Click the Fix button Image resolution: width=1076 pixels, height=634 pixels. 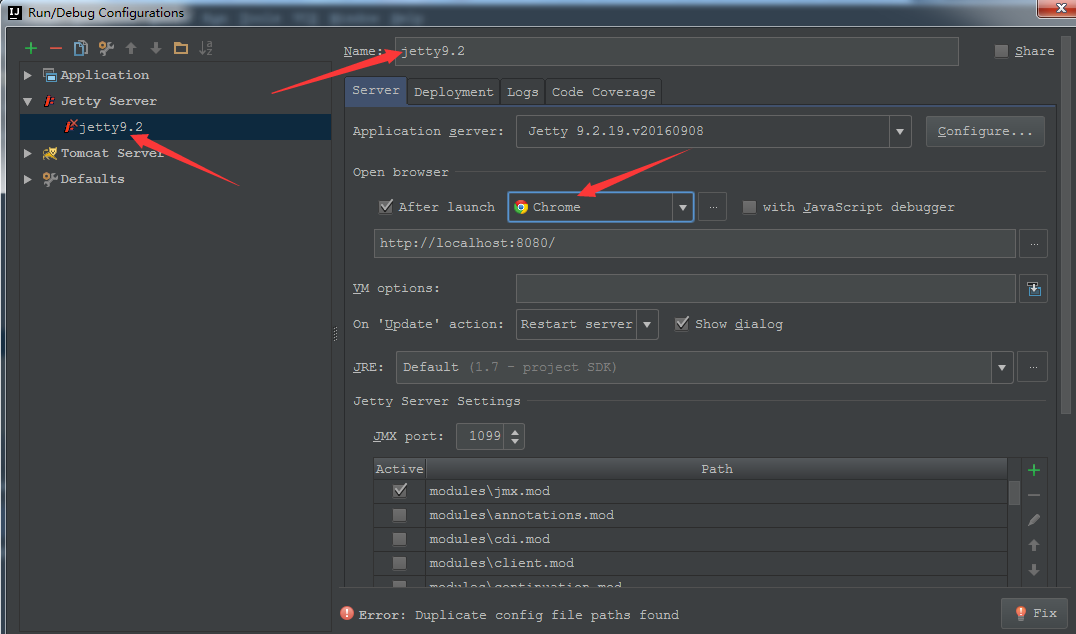pos(1036,613)
